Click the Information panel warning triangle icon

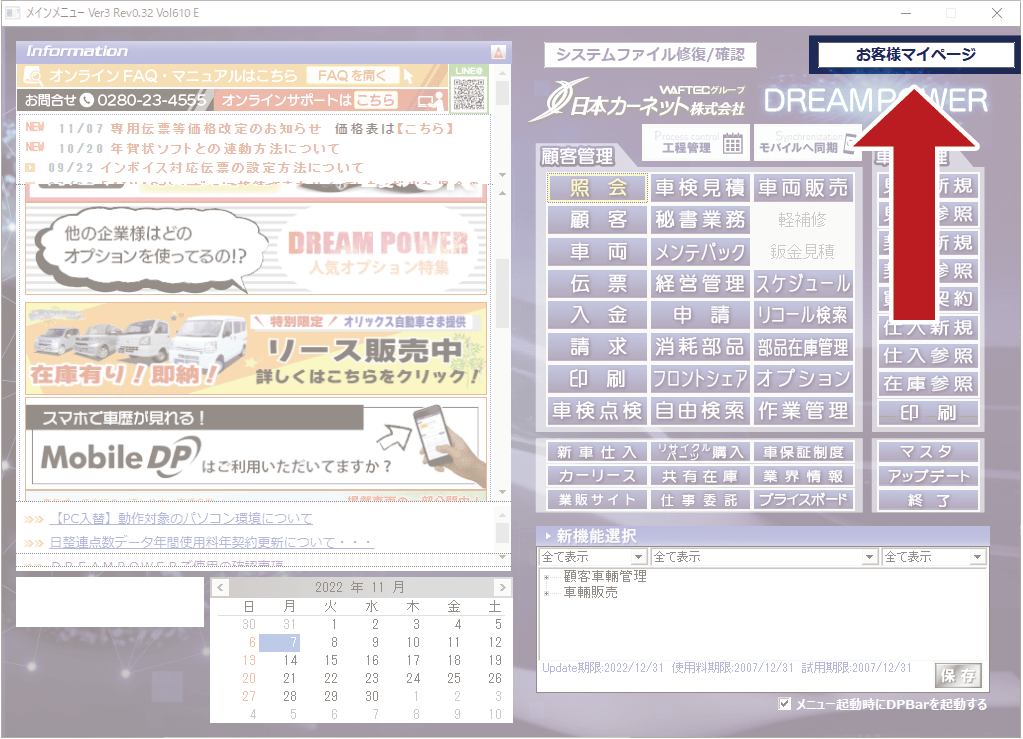(x=498, y=52)
